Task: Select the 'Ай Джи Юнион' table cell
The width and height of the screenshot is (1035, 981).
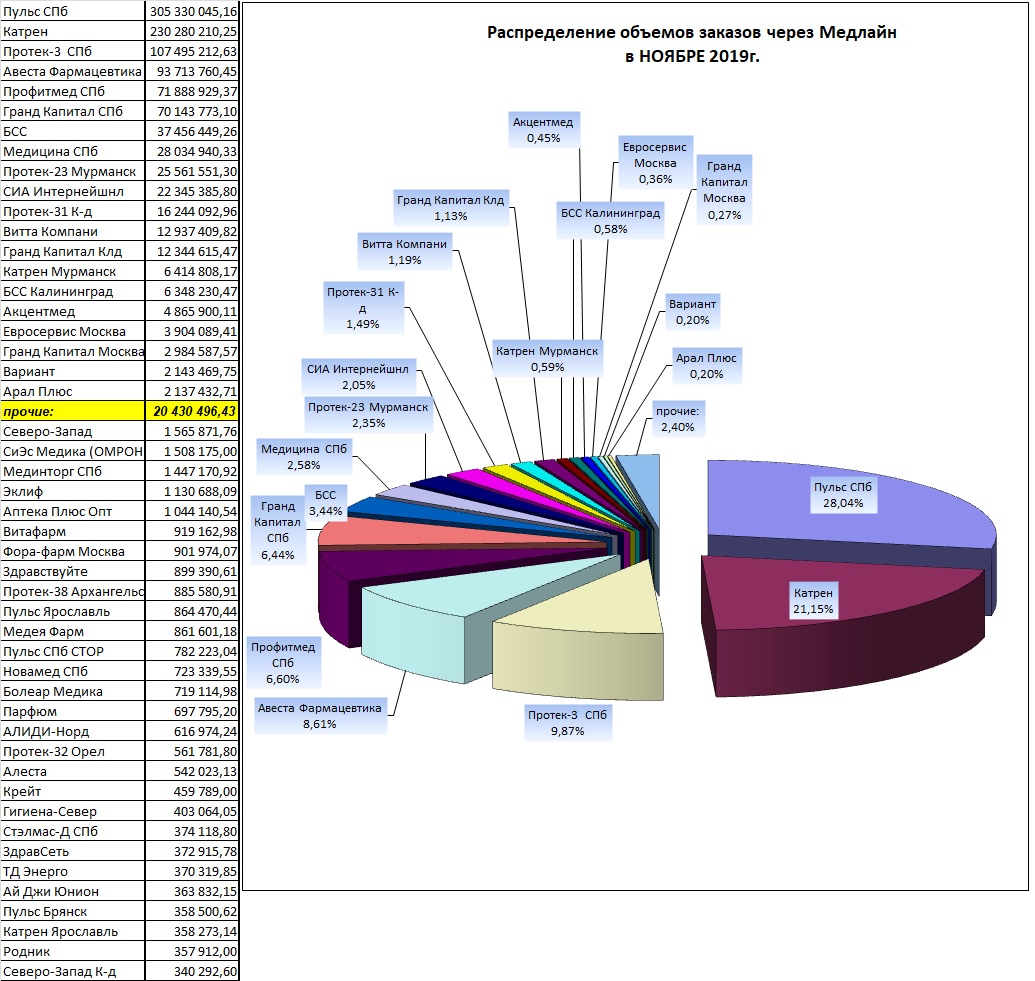Action: click(x=72, y=891)
